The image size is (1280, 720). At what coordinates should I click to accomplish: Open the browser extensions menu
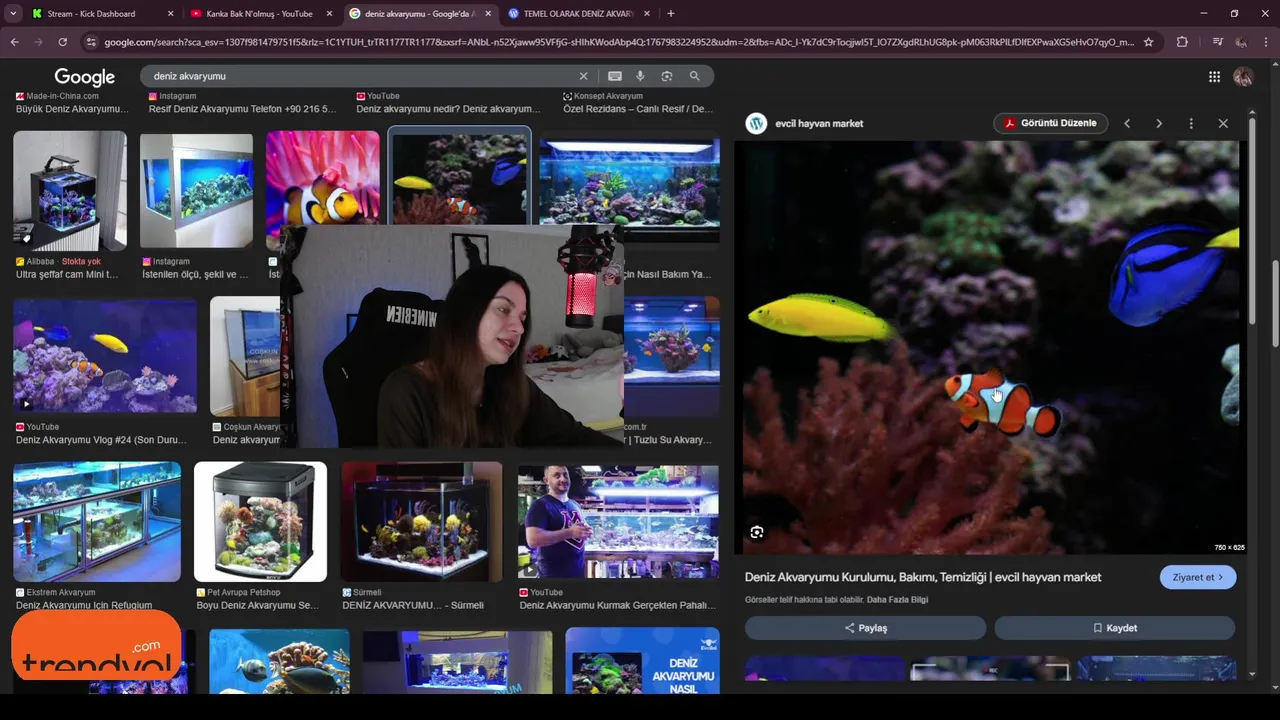(1182, 42)
